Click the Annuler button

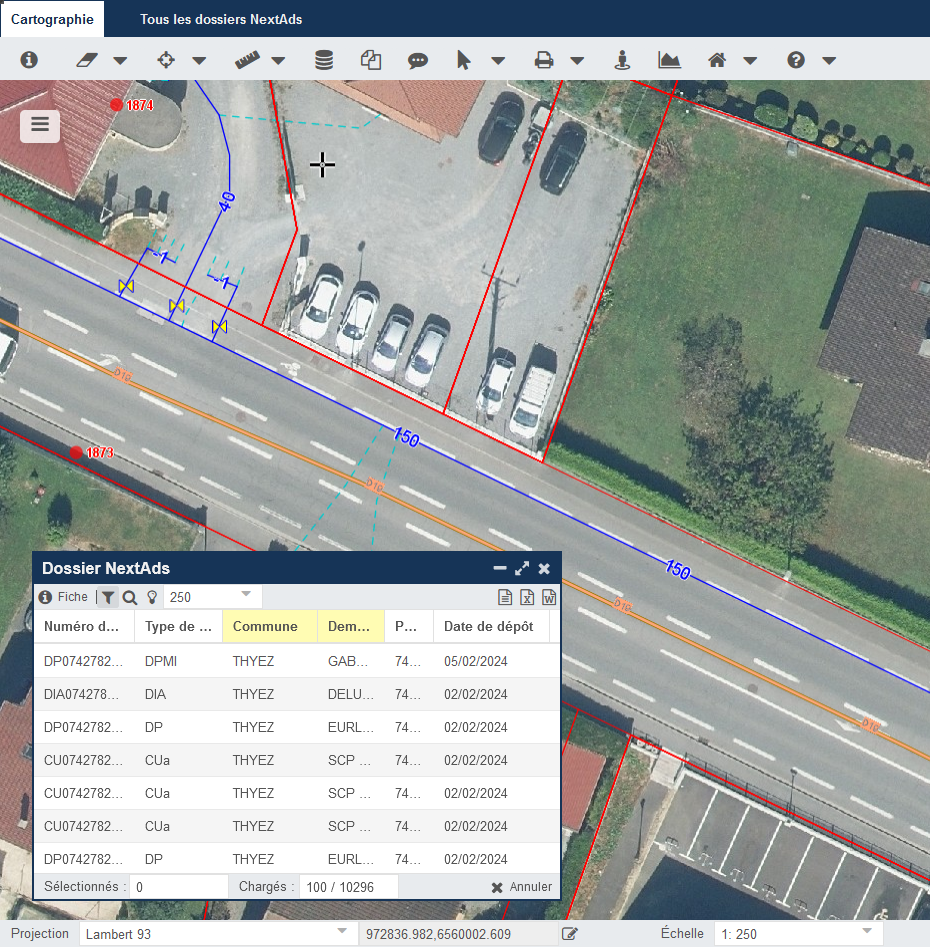click(x=522, y=887)
